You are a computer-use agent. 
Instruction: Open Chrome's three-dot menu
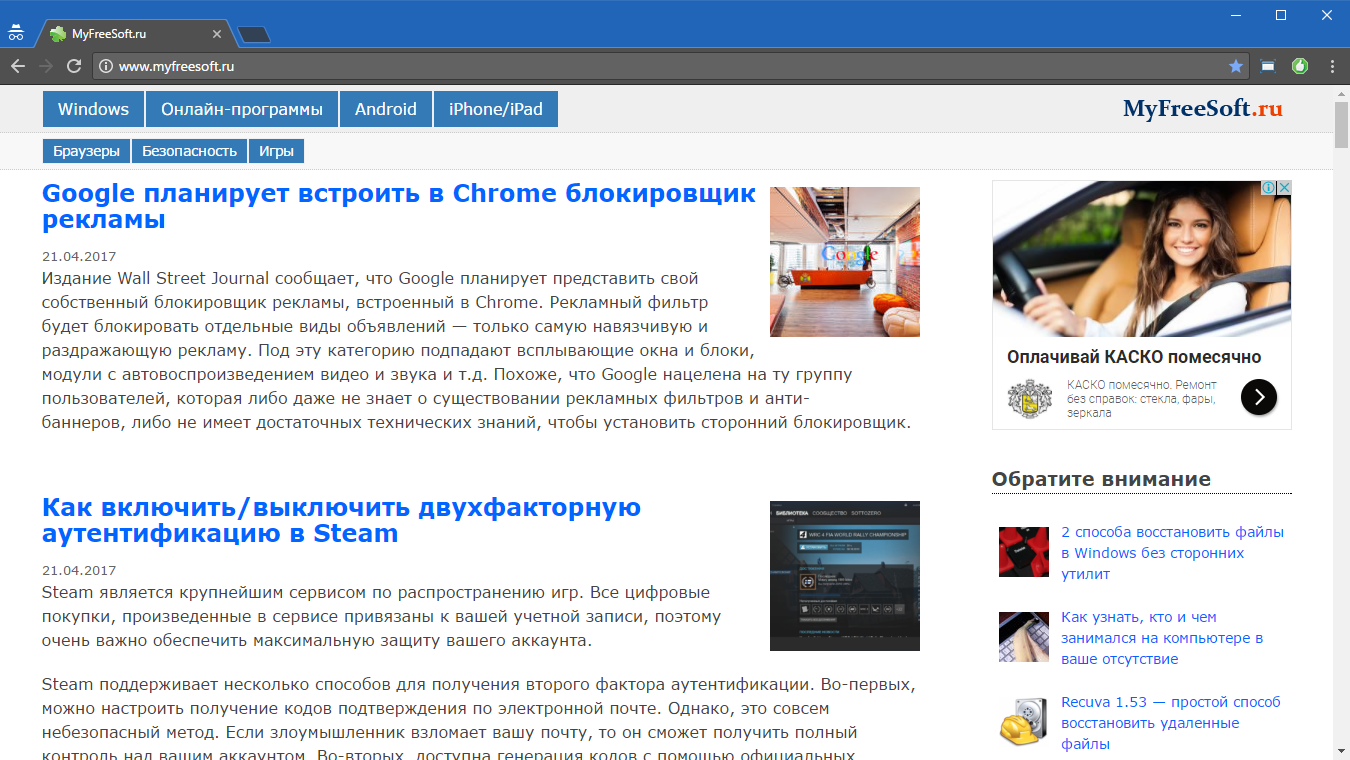click(x=1332, y=66)
